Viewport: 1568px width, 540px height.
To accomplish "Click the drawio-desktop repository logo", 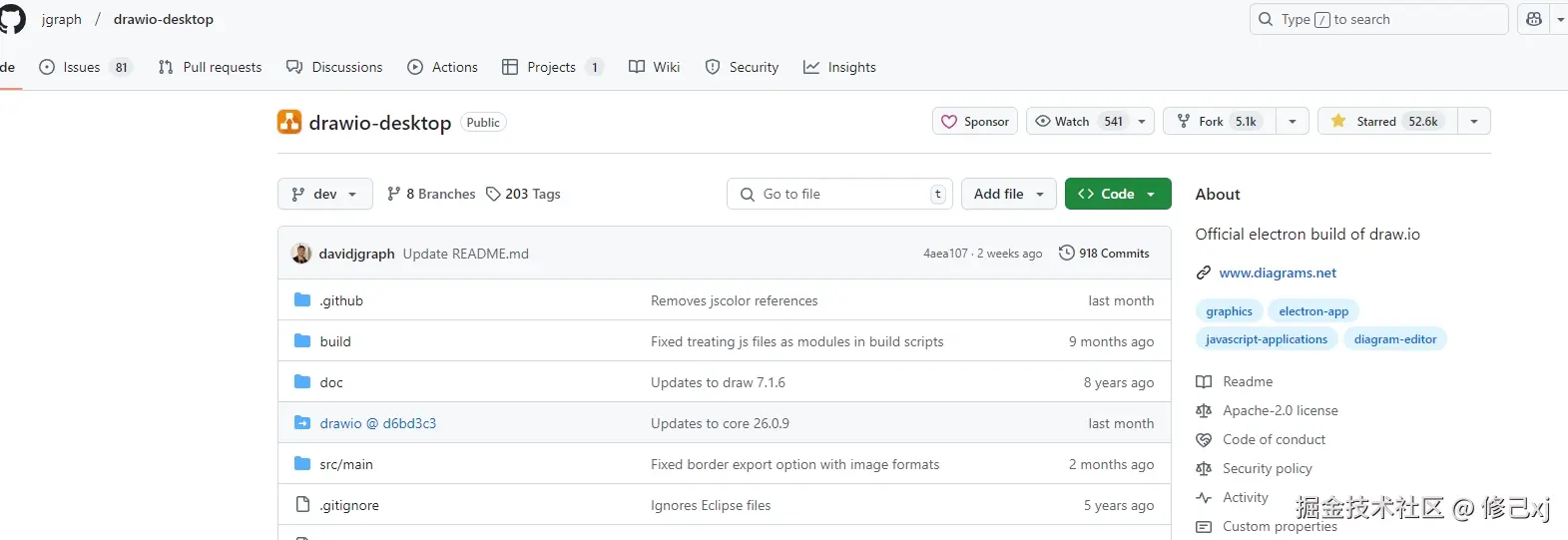I will (289, 122).
